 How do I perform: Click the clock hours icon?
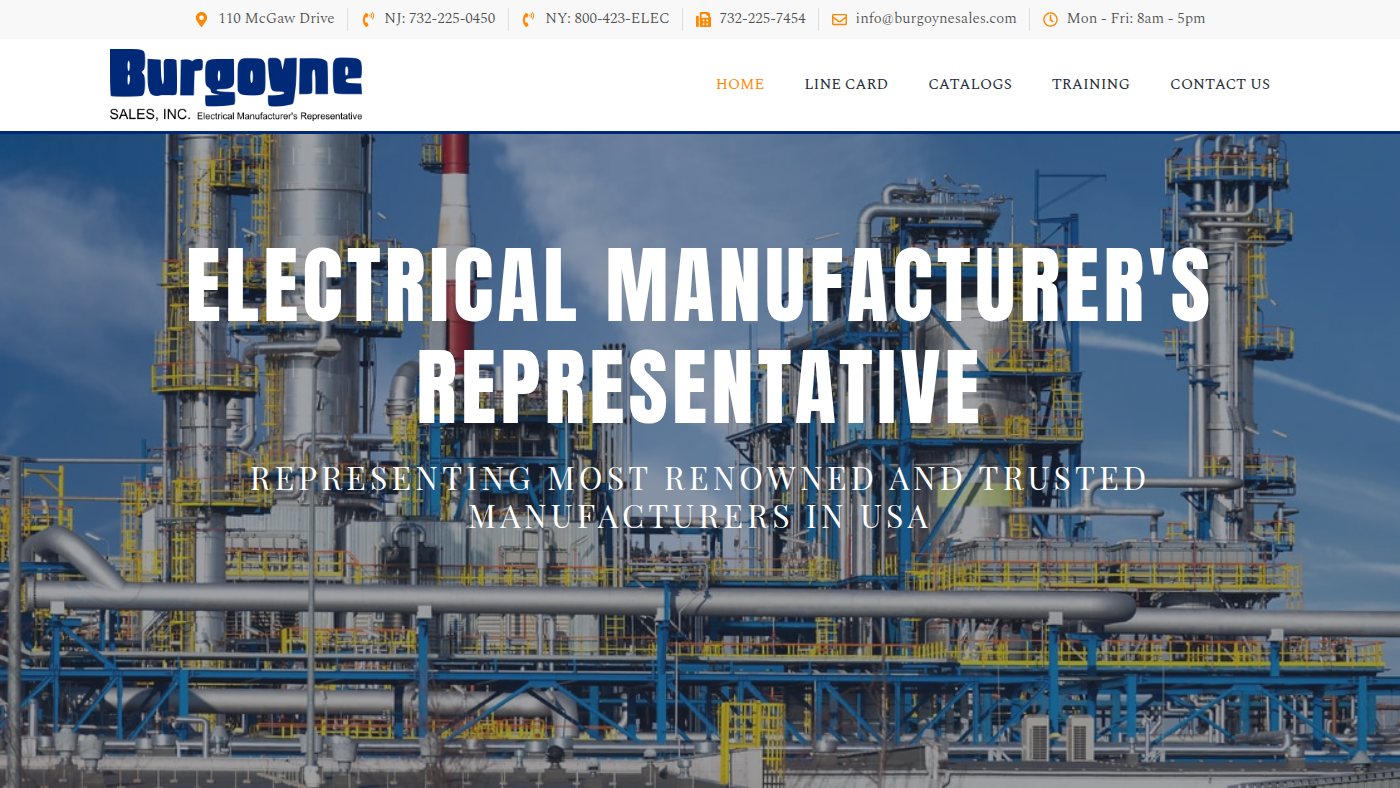pyautogui.click(x=1050, y=19)
